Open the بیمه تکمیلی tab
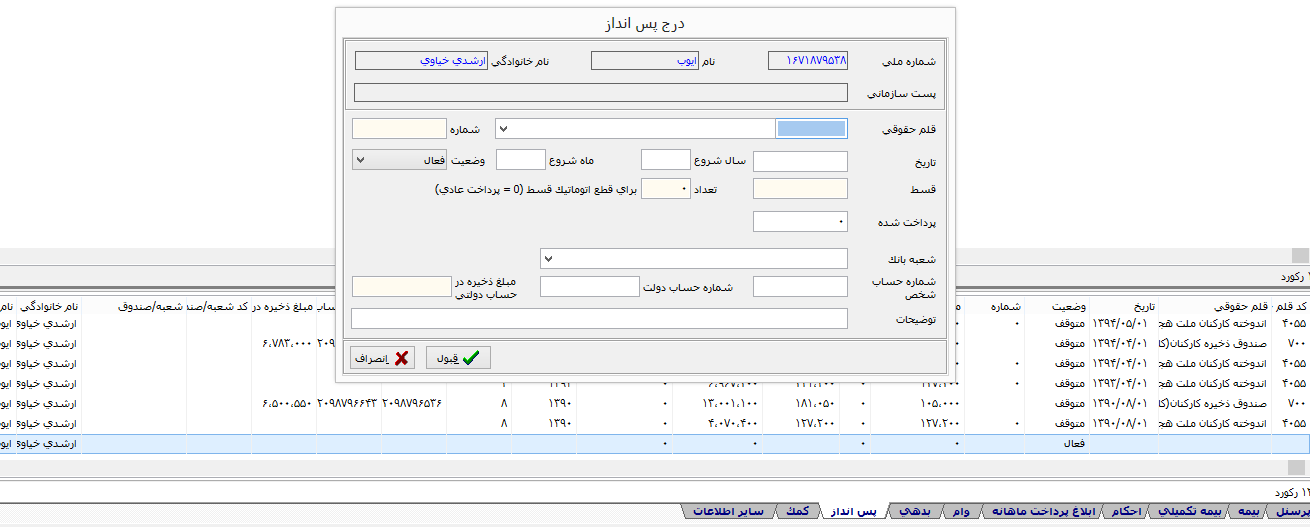 coord(1190,512)
